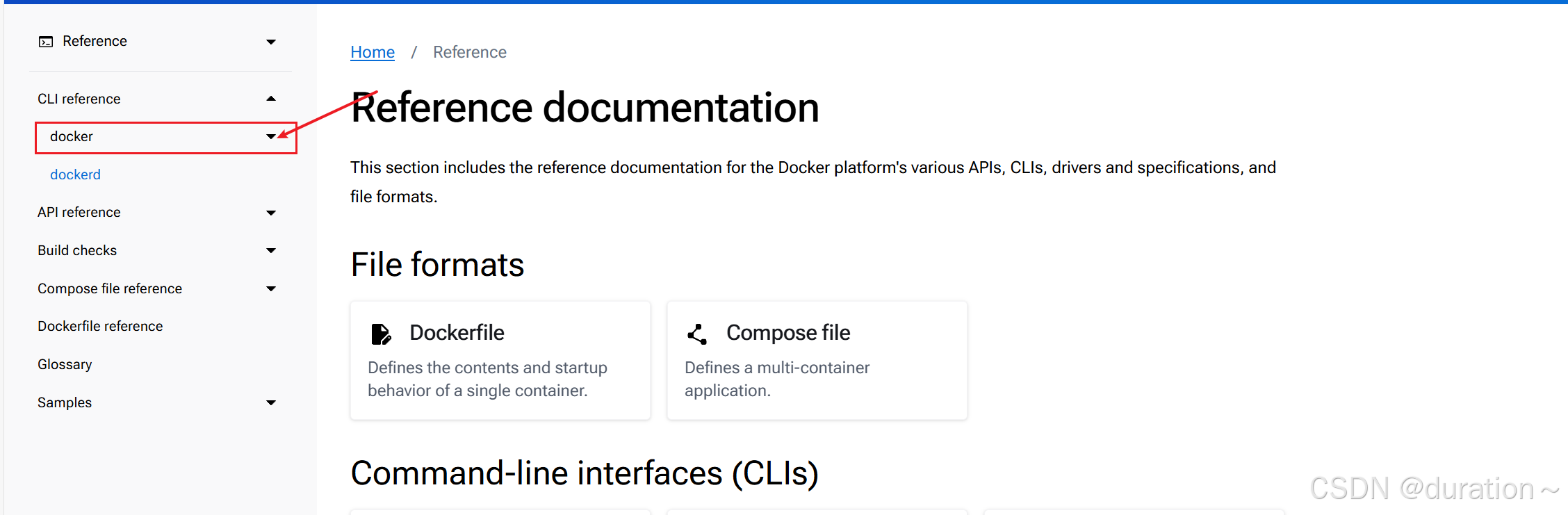This screenshot has height=515, width=1568.
Task: Click the Compose file card's share icon
Action: coord(697,334)
